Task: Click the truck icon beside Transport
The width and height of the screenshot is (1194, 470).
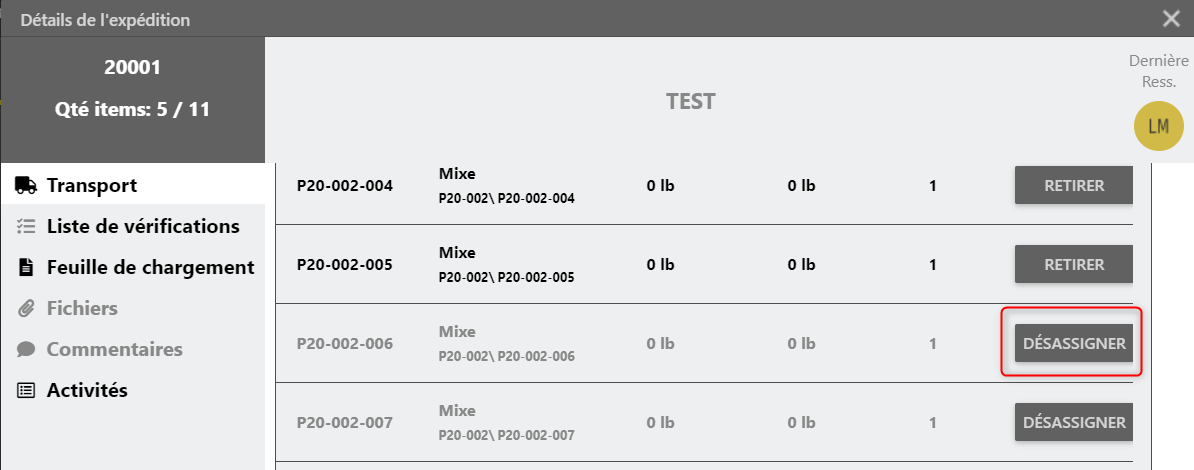Action: (26, 185)
